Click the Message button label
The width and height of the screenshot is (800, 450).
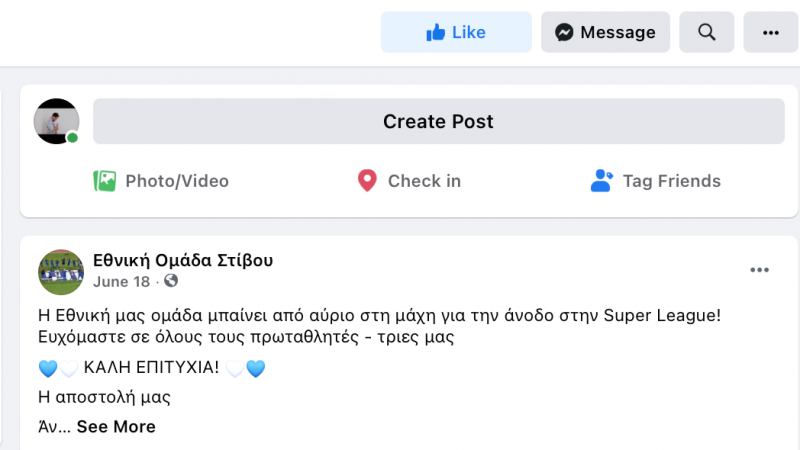pyautogui.click(x=618, y=33)
